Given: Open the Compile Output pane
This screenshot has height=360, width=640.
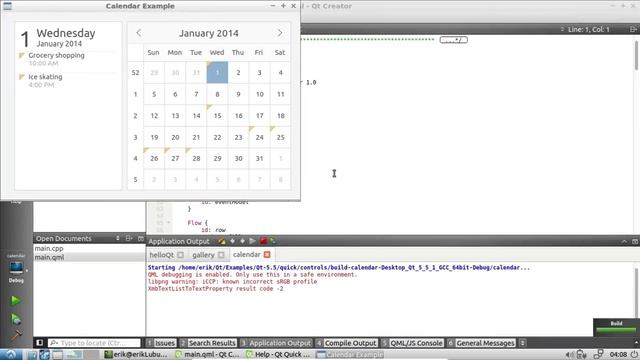Looking at the screenshot, I should [x=346, y=343].
